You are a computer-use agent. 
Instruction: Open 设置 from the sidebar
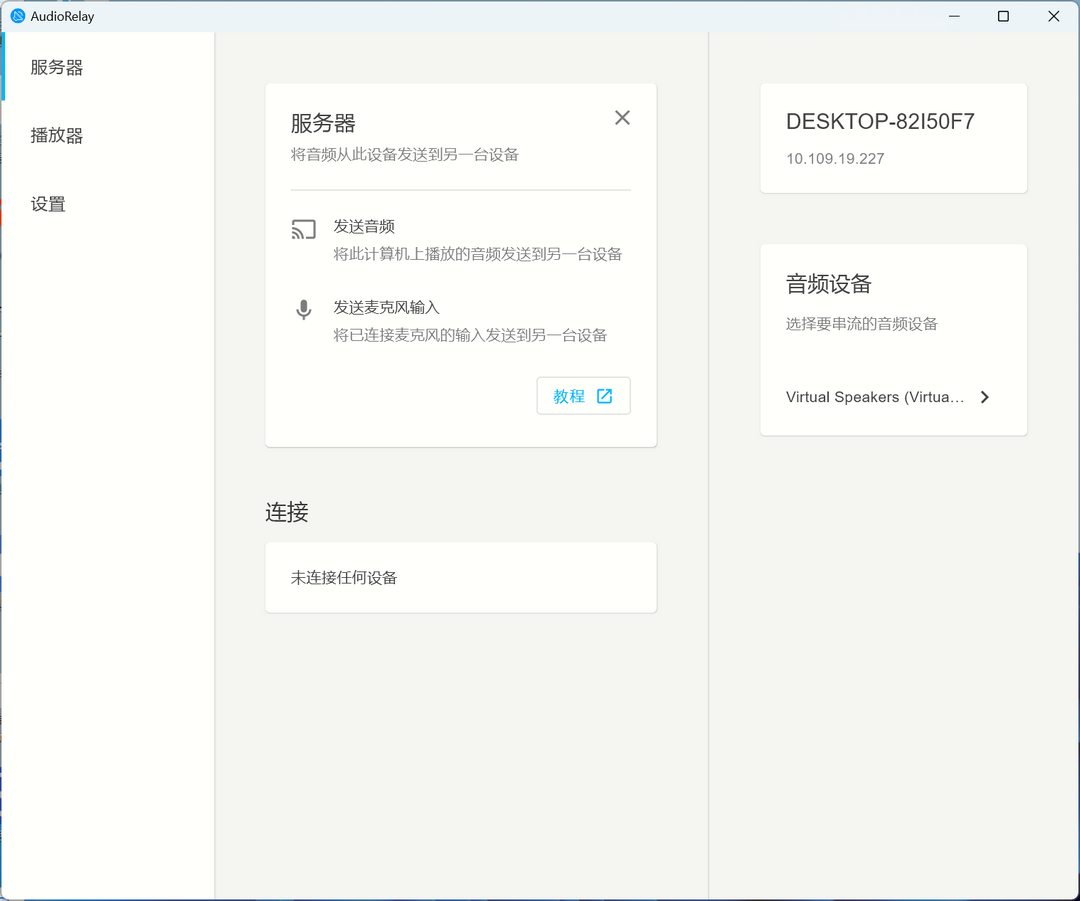(x=48, y=203)
